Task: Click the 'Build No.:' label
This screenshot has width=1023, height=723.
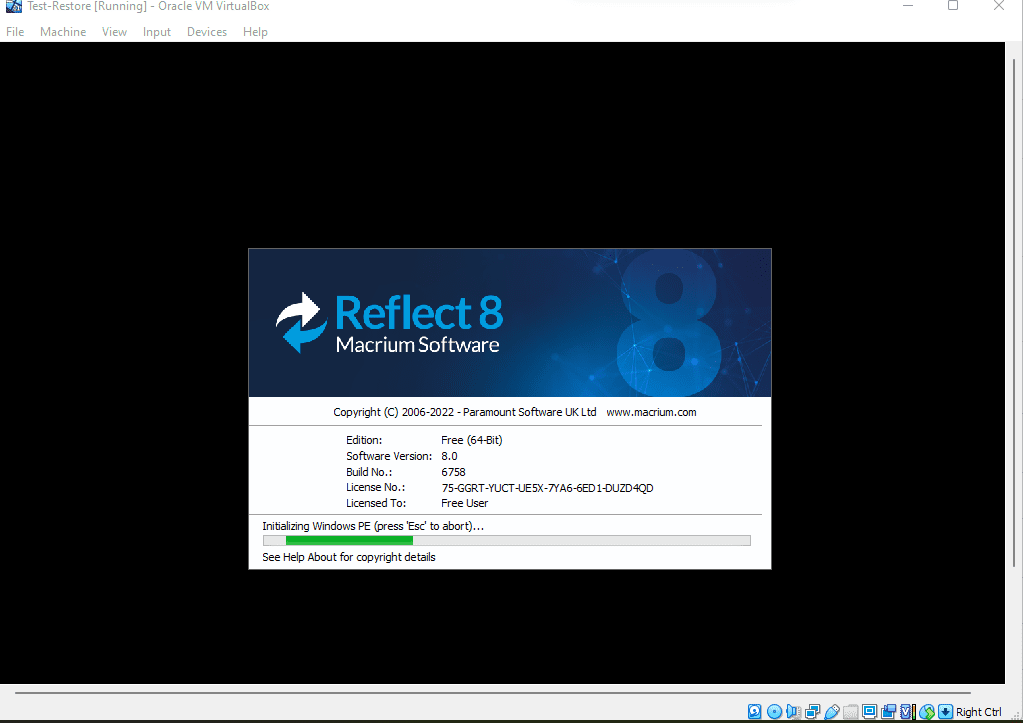Action: pos(369,472)
